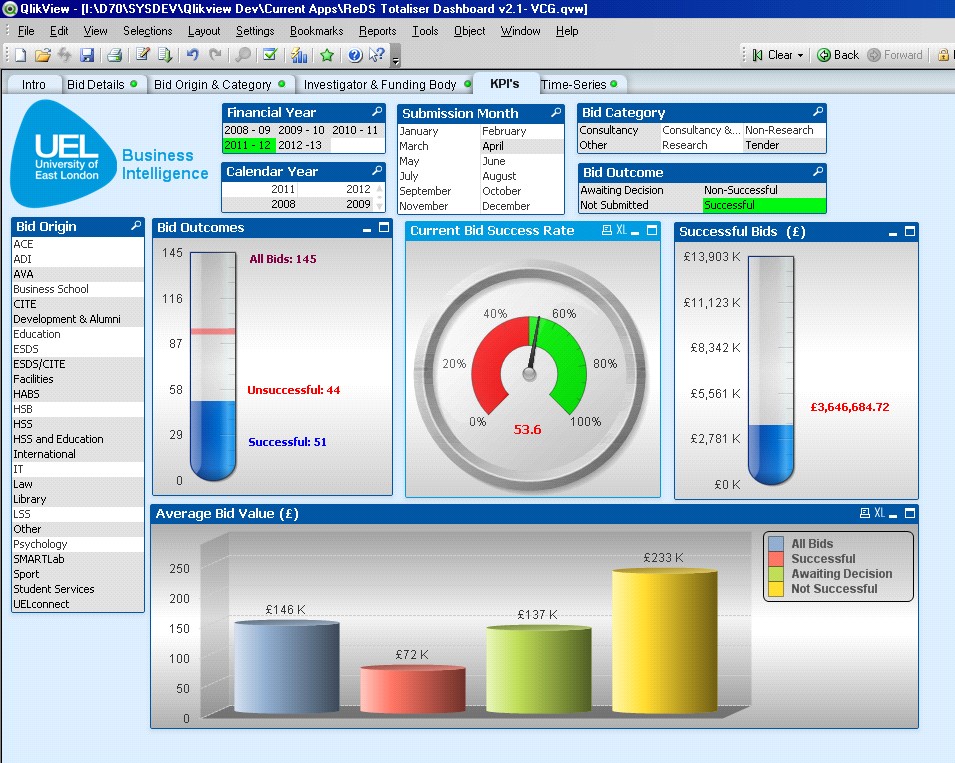
Task: Select 2012 -13 financial year
Action: tap(303, 145)
